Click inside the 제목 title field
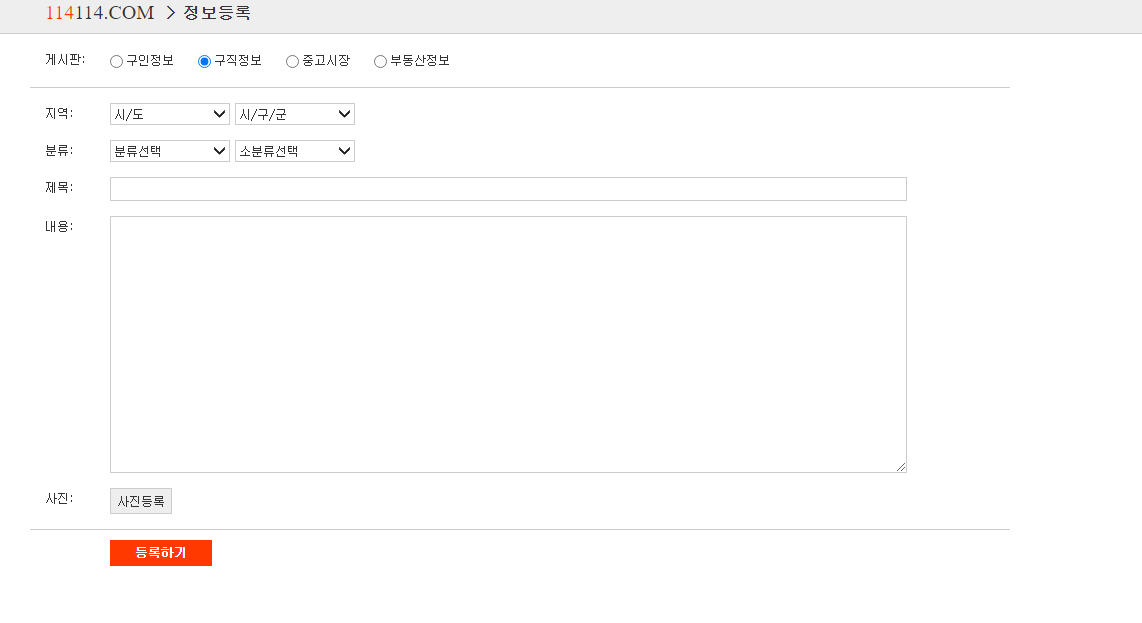 click(508, 188)
